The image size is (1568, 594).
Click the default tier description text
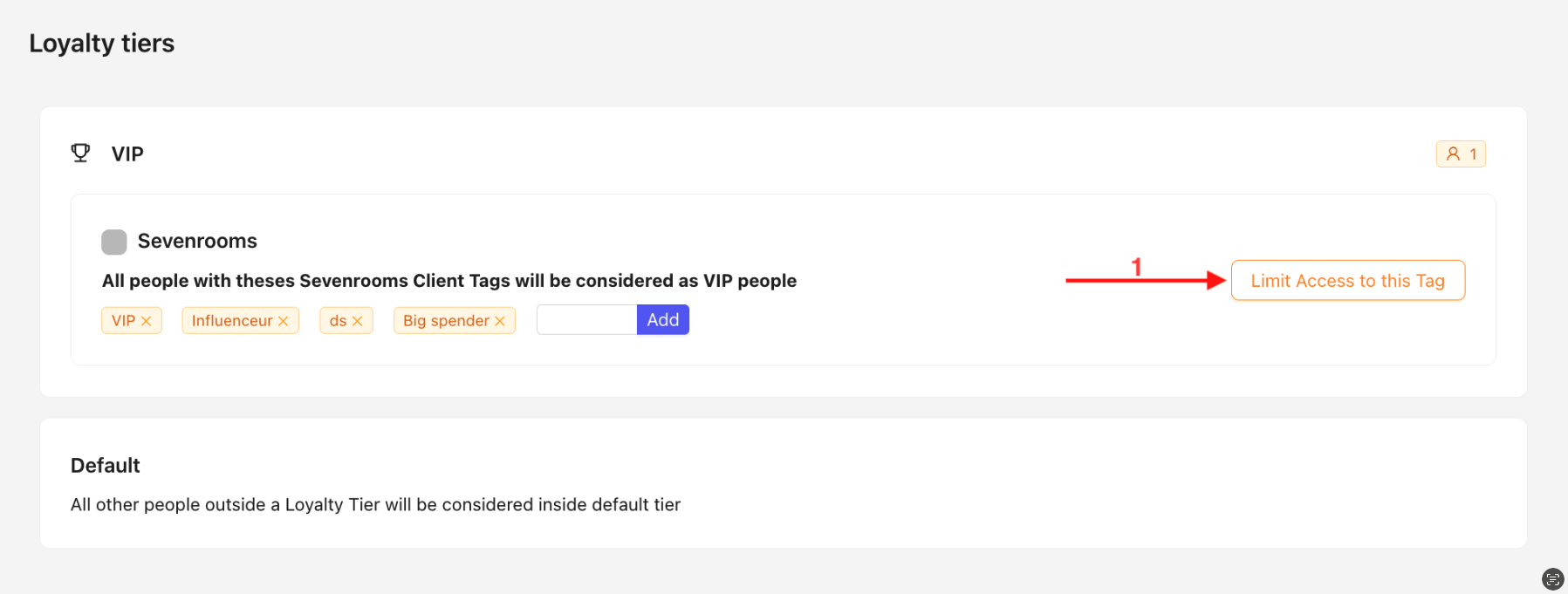click(375, 505)
